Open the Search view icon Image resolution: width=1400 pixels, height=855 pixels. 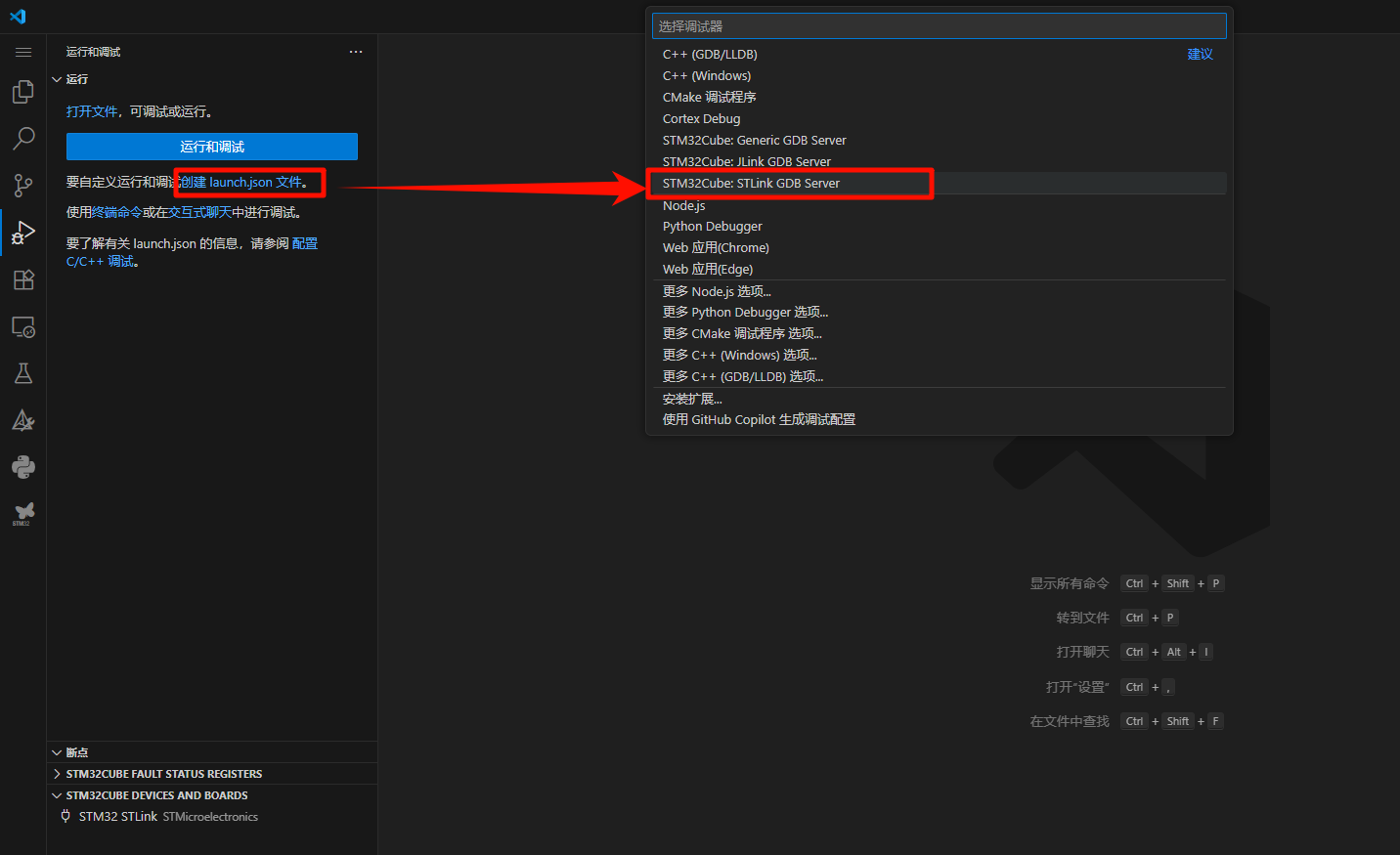(23, 138)
